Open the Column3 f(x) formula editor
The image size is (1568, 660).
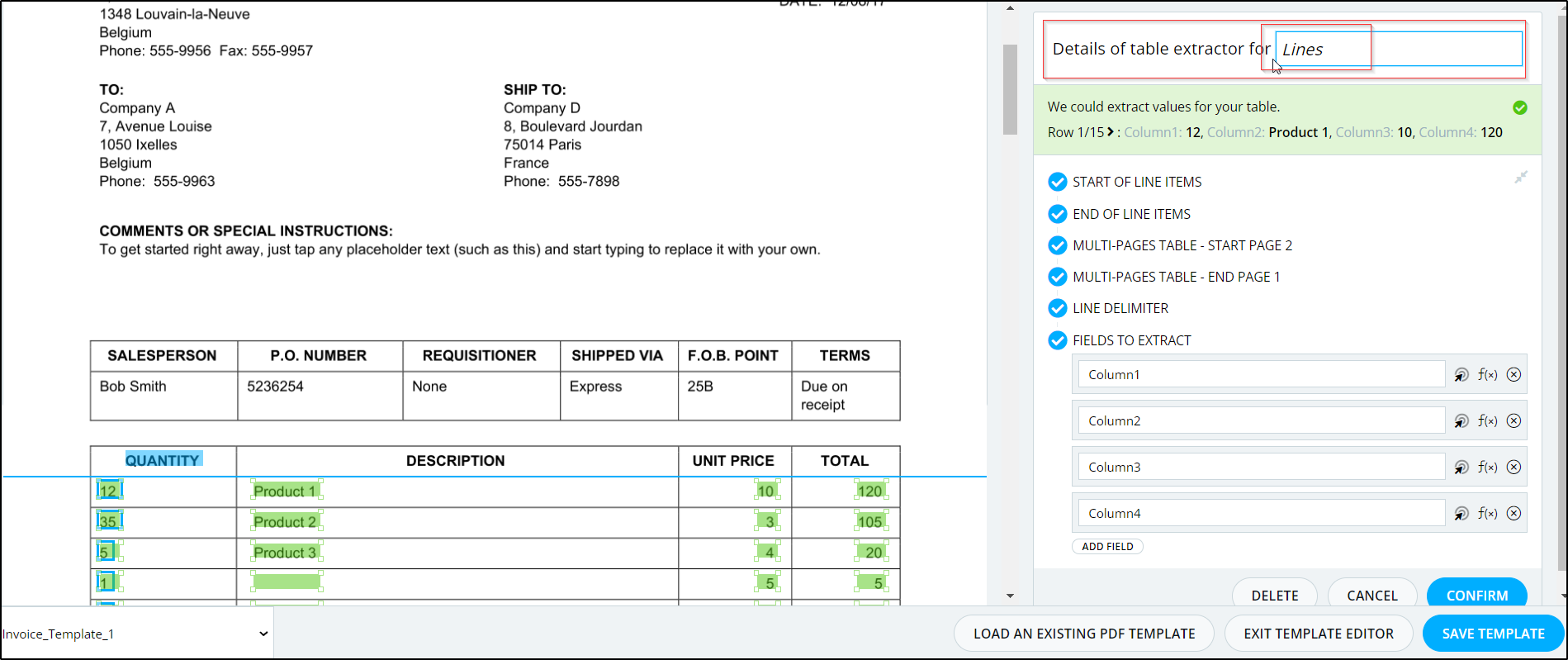1488,468
